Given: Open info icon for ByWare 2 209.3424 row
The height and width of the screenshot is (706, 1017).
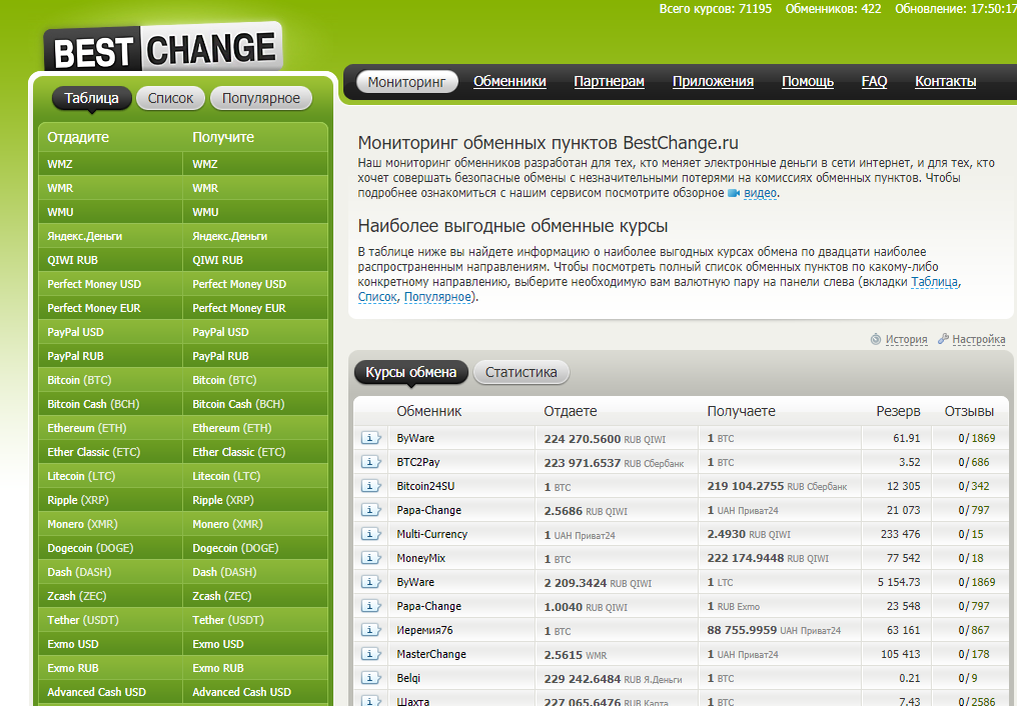Looking at the screenshot, I should [370, 582].
